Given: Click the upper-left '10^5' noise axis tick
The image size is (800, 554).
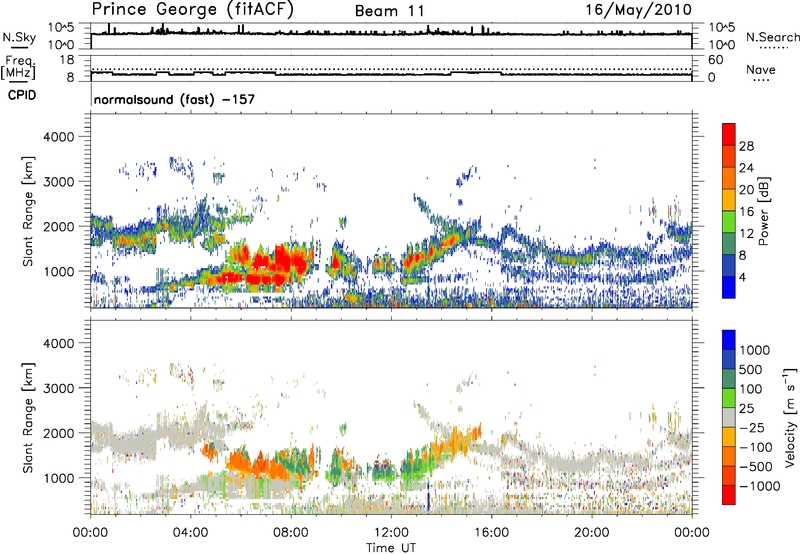Looking at the screenshot, I should pyautogui.click(x=61, y=28).
